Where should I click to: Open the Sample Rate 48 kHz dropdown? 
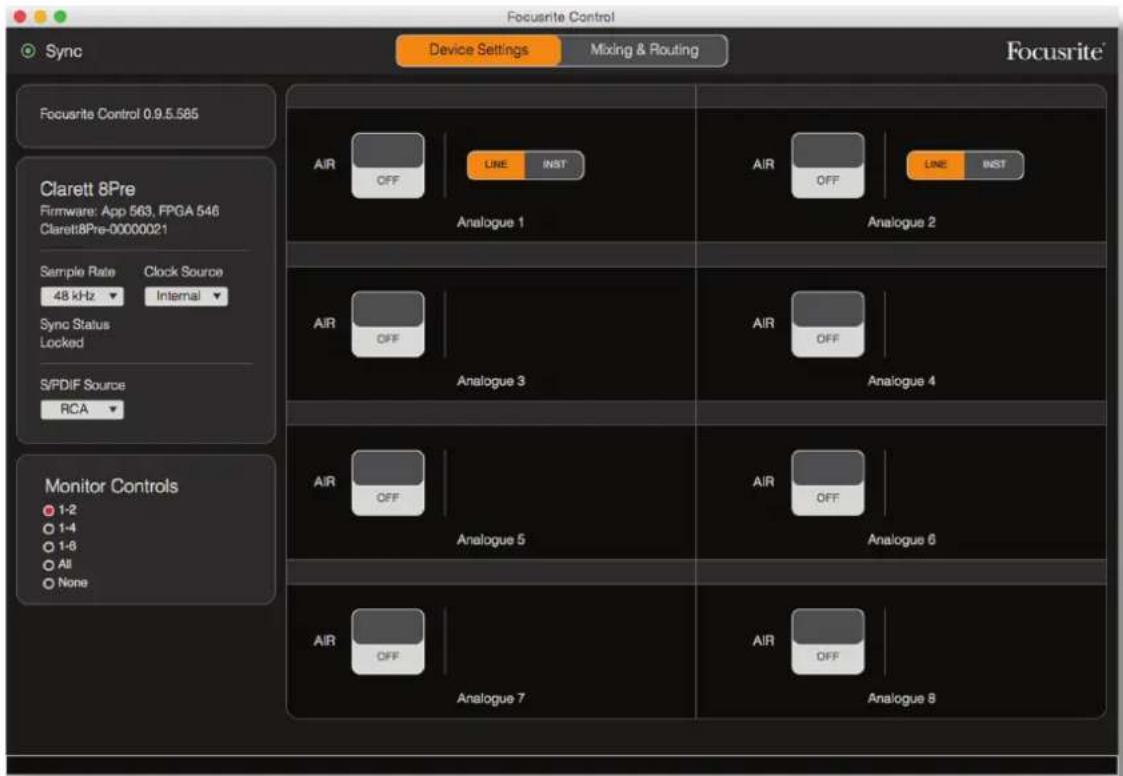82,296
